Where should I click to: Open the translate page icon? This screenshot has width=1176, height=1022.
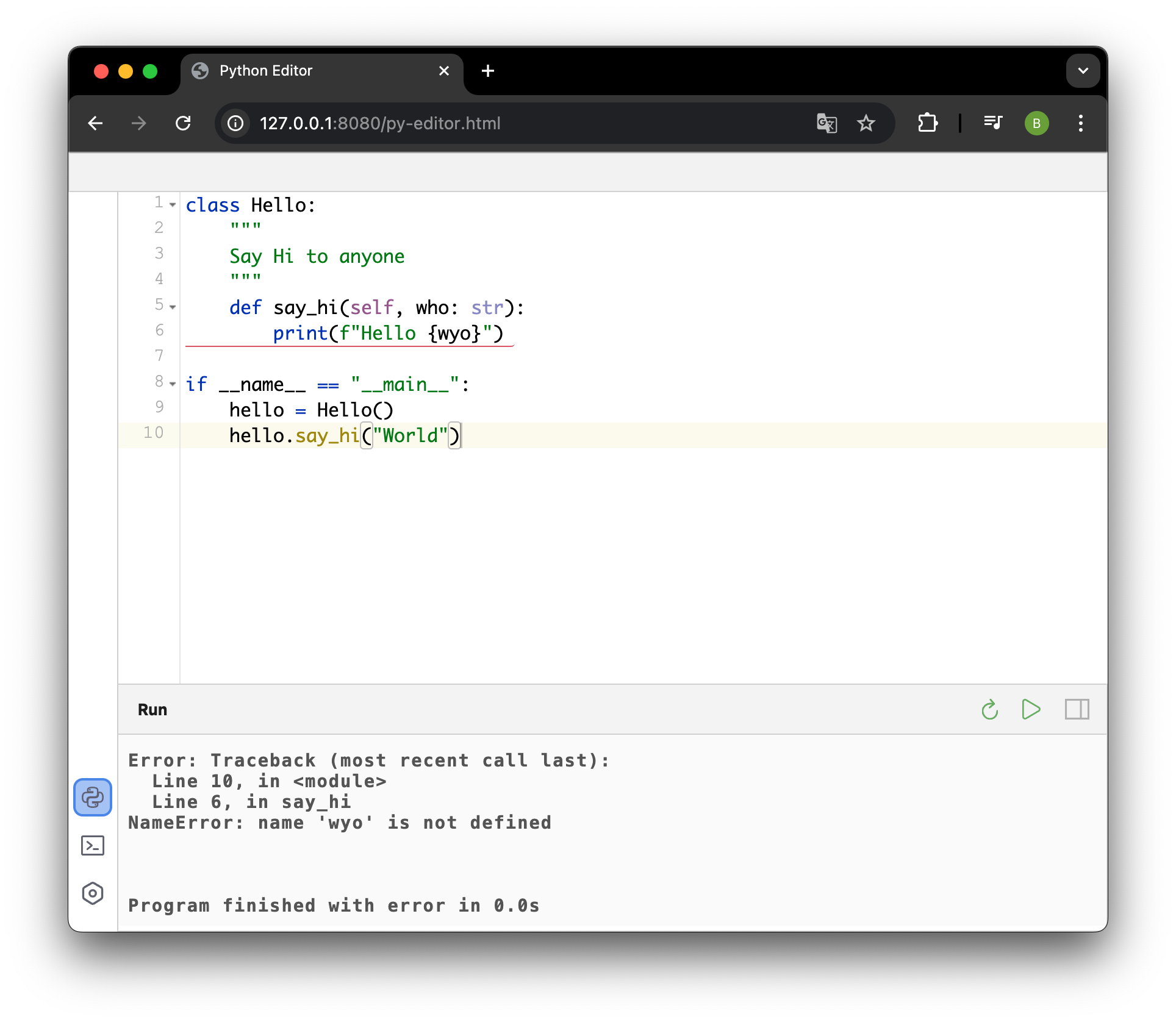point(826,123)
